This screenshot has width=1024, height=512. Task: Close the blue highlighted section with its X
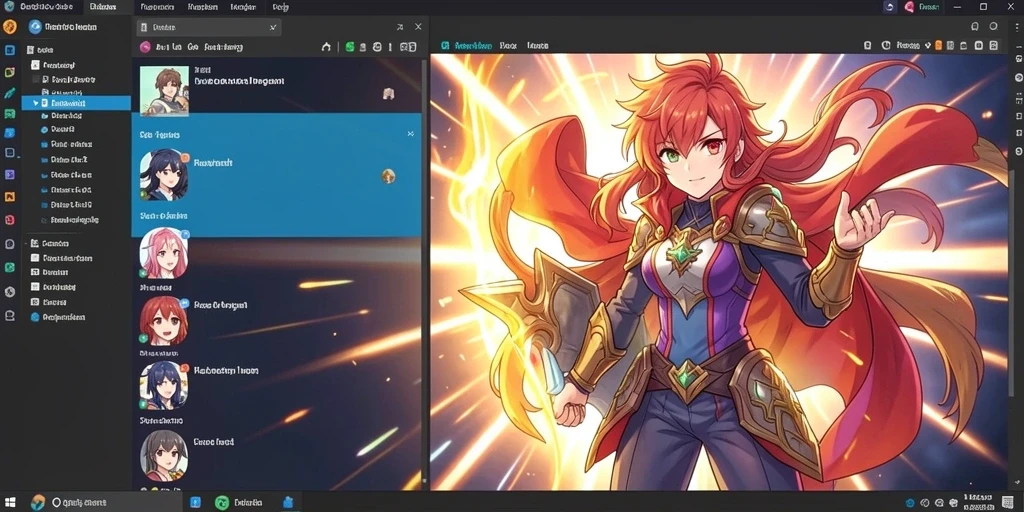(411, 134)
